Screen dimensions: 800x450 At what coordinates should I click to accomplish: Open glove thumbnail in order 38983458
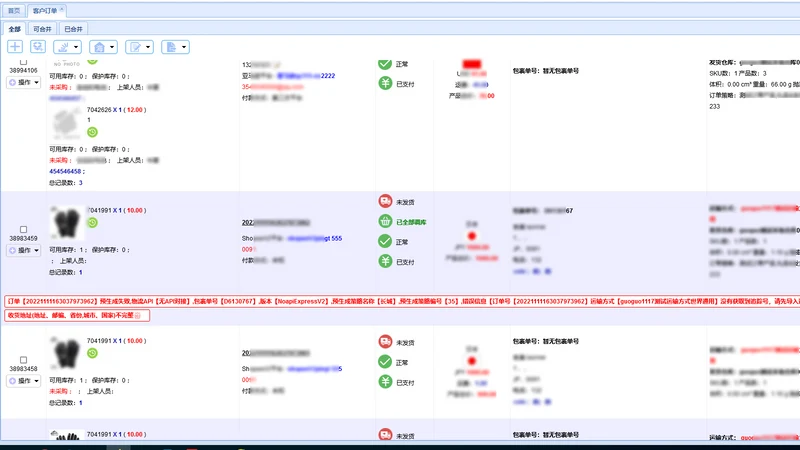tap(67, 353)
